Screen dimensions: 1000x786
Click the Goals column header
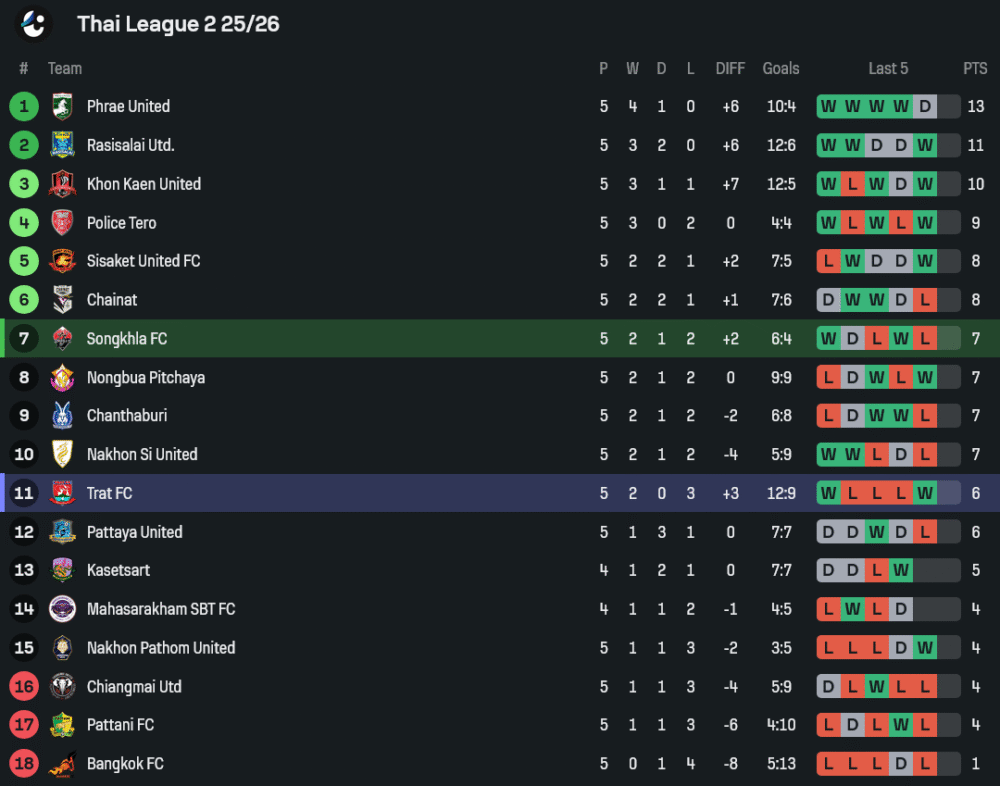point(781,68)
